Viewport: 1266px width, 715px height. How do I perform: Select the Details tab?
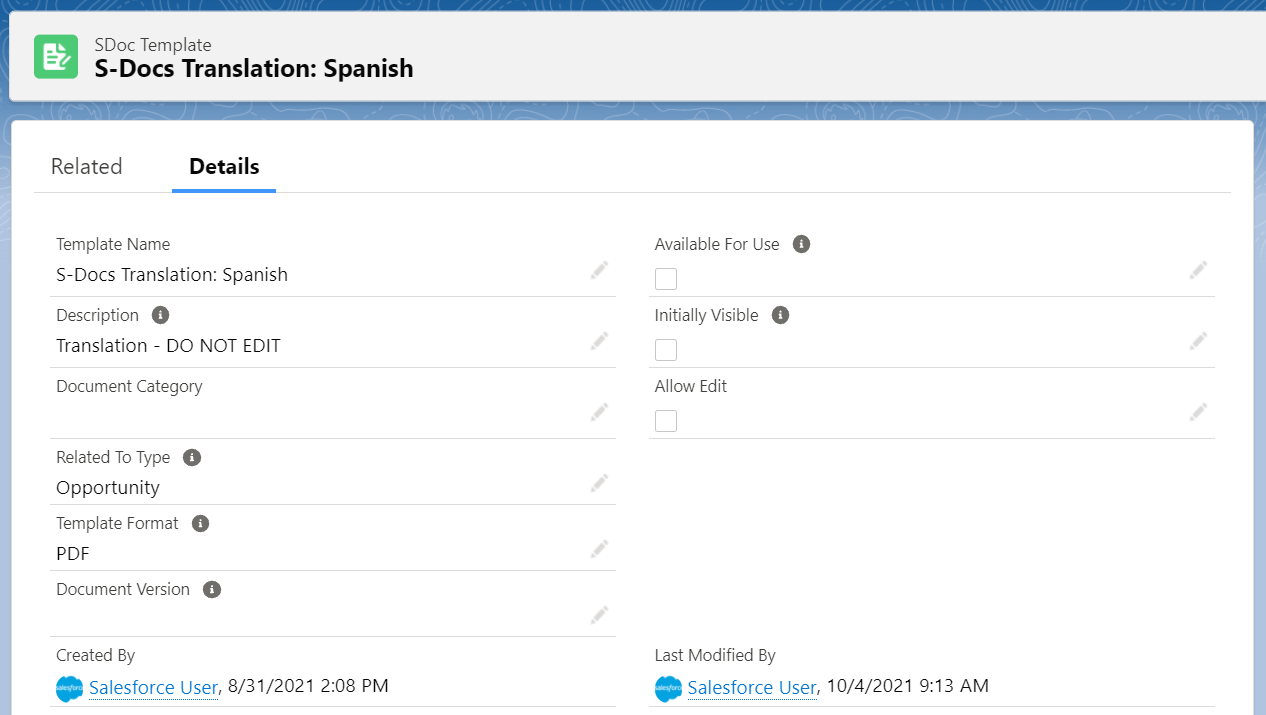pos(224,166)
